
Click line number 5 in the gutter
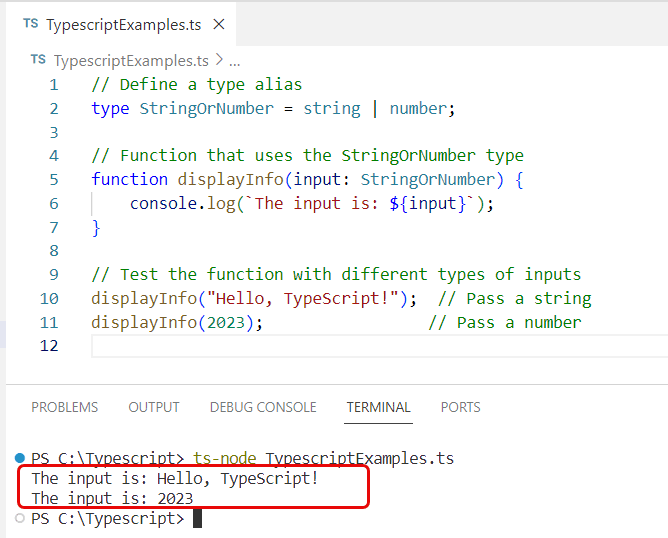tap(54, 179)
